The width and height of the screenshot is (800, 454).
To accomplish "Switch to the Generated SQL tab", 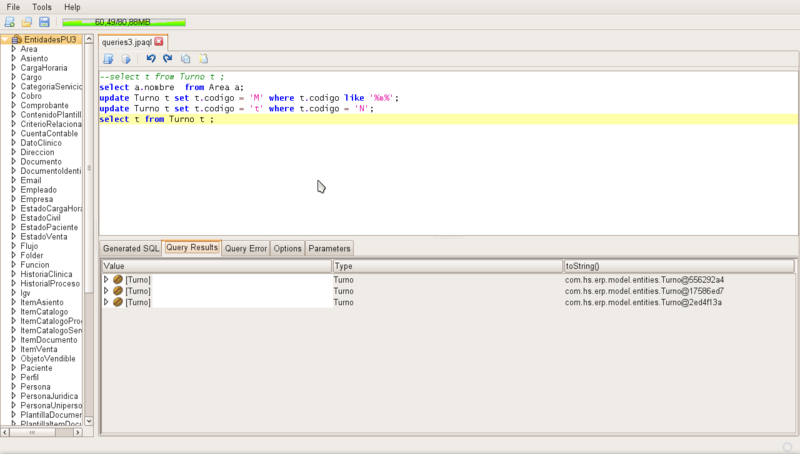I will tap(131, 248).
